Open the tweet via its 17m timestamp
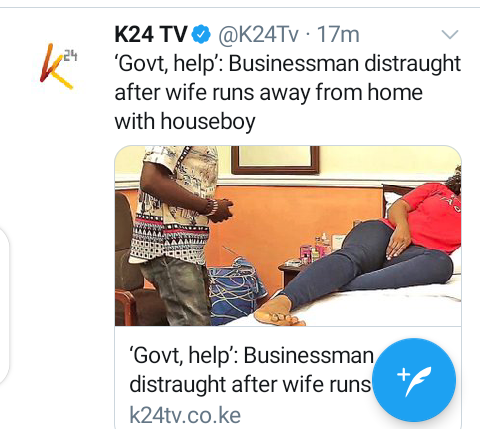 pyautogui.click(x=338, y=34)
